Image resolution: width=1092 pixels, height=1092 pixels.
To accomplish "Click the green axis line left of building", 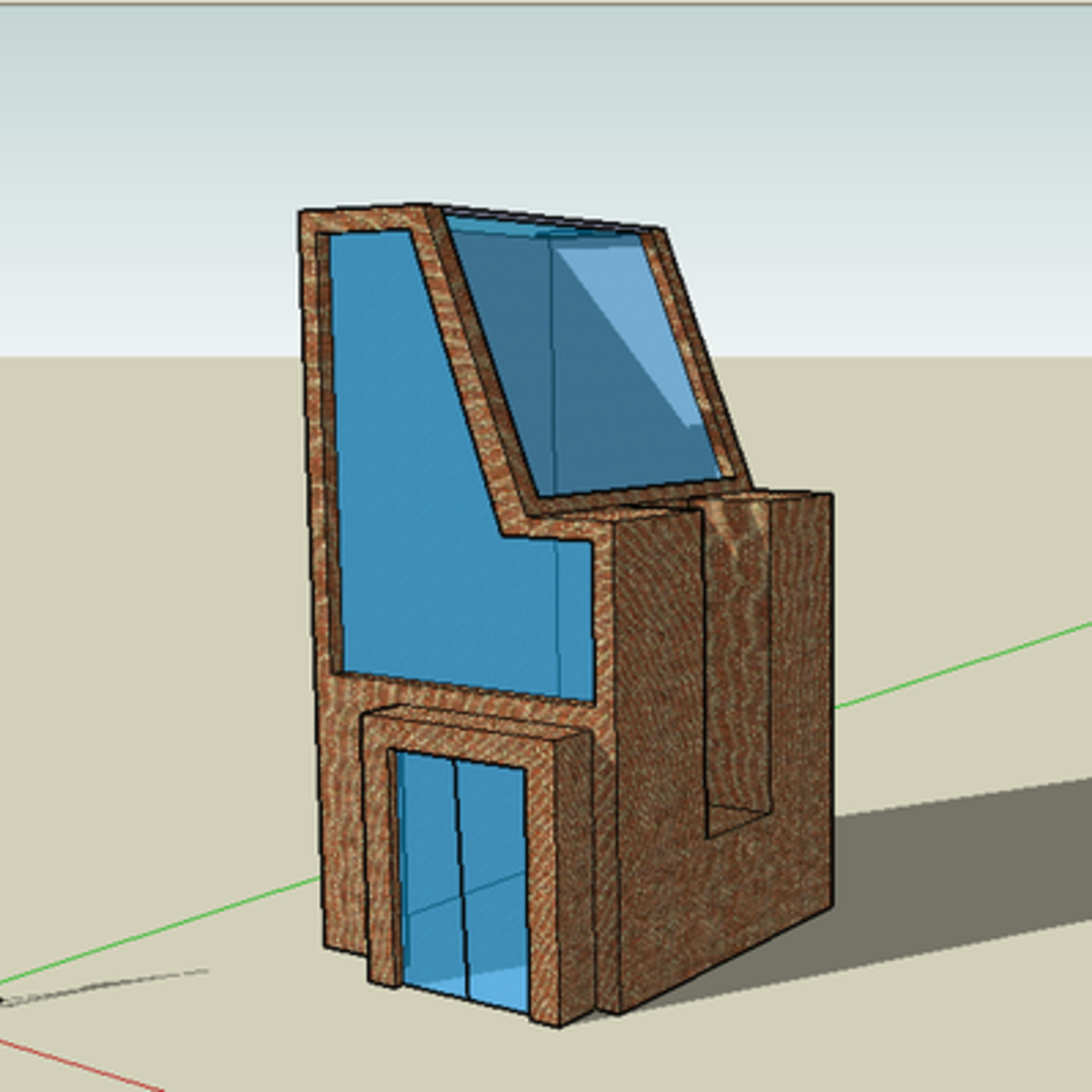I will 156,931.
